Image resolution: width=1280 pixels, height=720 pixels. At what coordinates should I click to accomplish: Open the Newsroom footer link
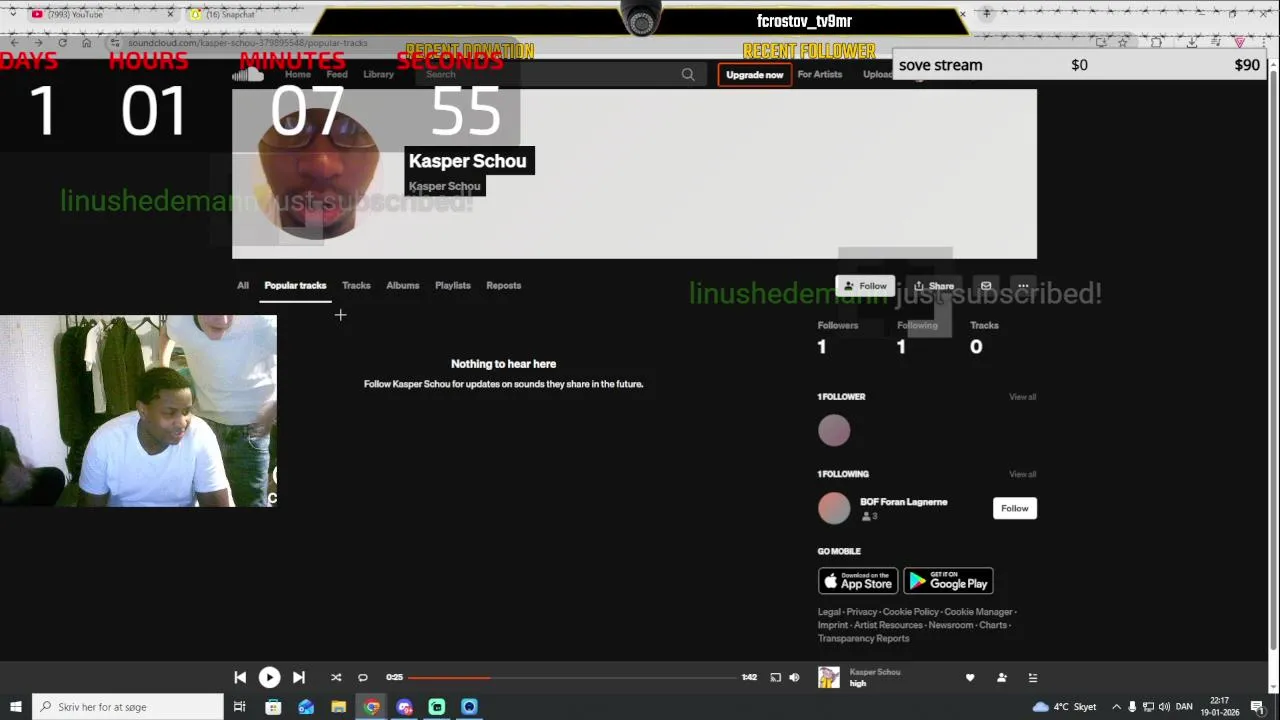(950, 625)
